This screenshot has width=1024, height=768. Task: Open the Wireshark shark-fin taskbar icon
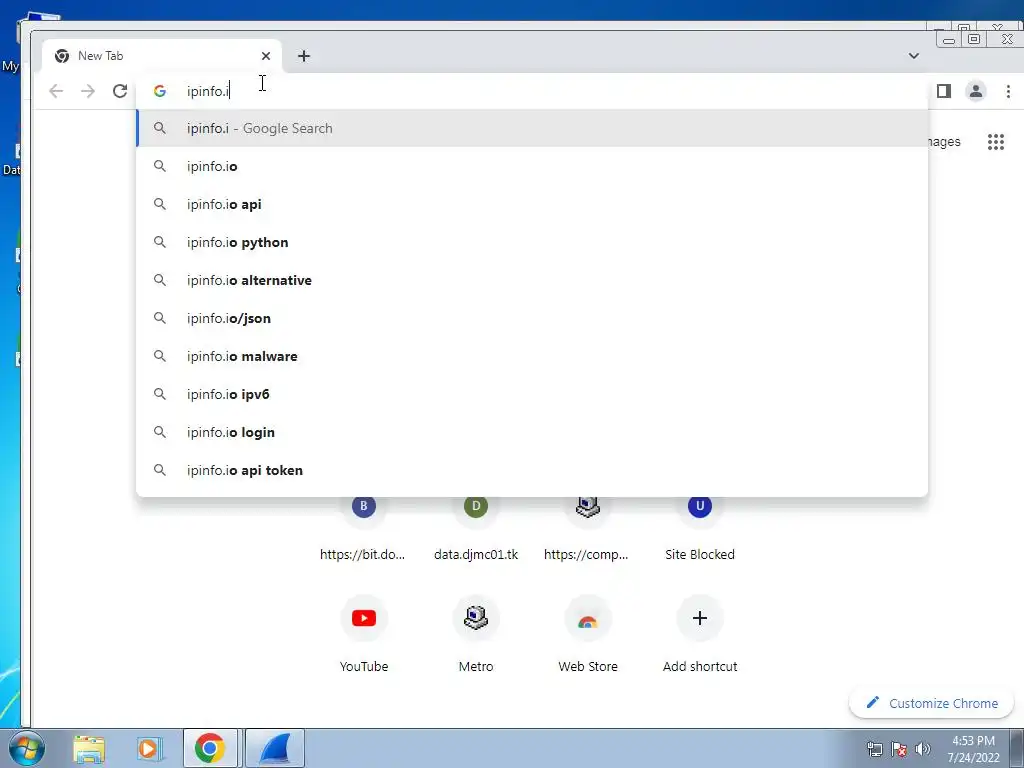pos(275,748)
